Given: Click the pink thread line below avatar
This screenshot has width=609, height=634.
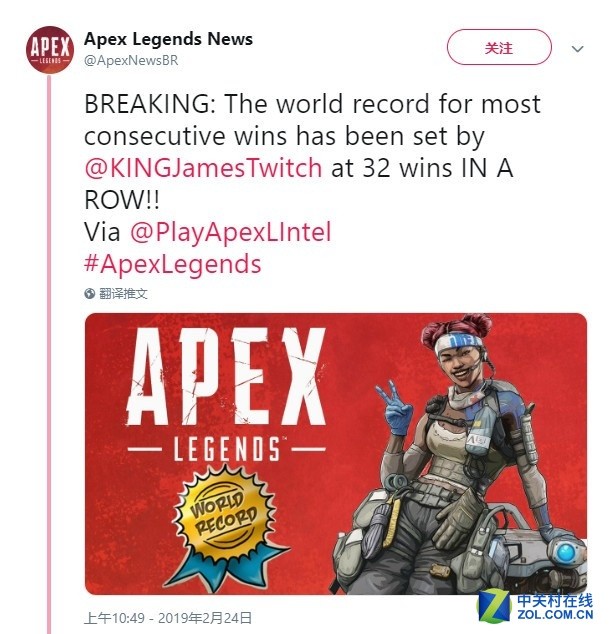Looking at the screenshot, I should pyautogui.click(x=49, y=354).
